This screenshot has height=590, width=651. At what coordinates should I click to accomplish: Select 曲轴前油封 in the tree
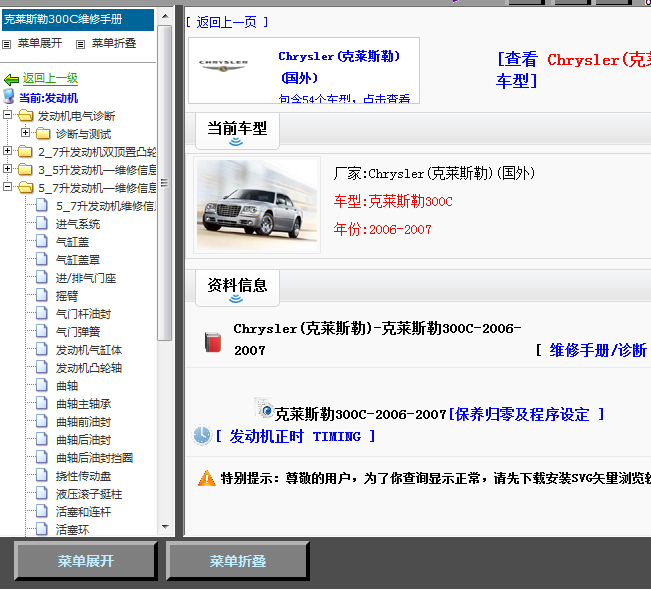click(83, 422)
